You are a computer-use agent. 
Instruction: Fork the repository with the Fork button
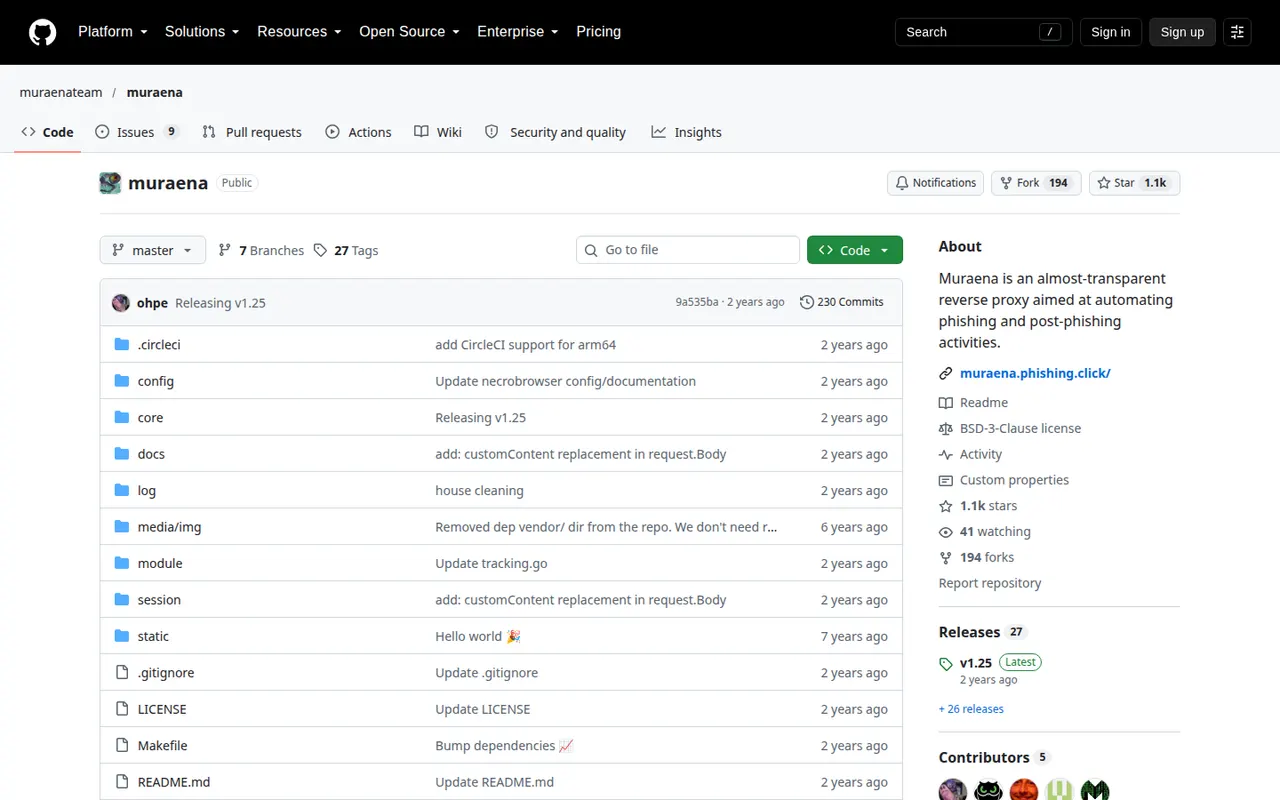[1036, 183]
